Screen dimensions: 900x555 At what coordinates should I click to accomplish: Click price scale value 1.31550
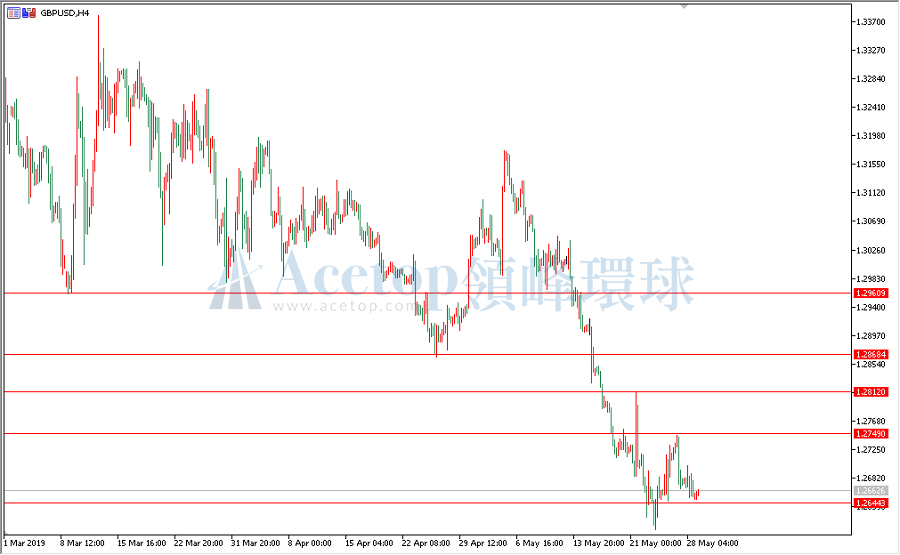click(x=871, y=164)
